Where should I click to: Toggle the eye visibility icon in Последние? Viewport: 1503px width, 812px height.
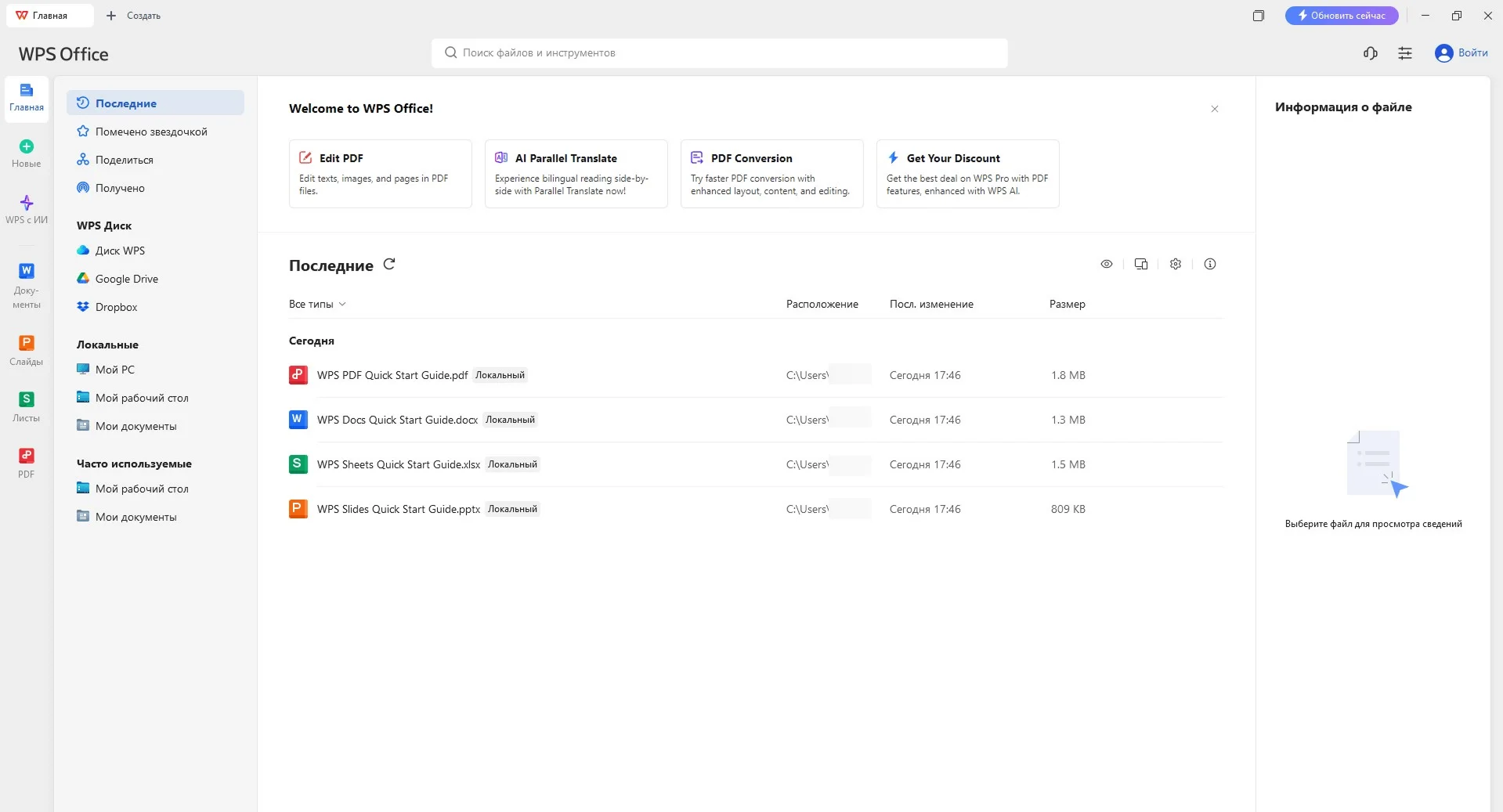[x=1106, y=265]
